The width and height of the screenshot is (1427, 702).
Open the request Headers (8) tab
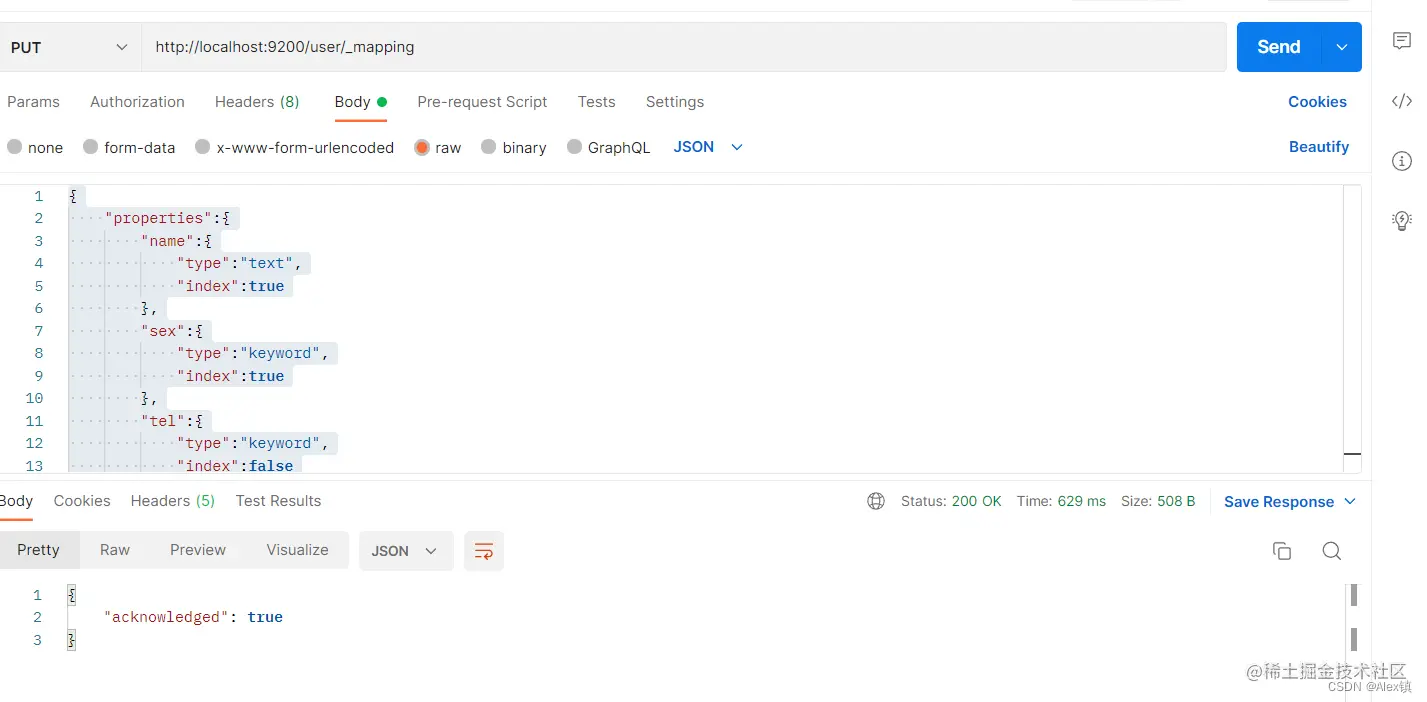257,102
